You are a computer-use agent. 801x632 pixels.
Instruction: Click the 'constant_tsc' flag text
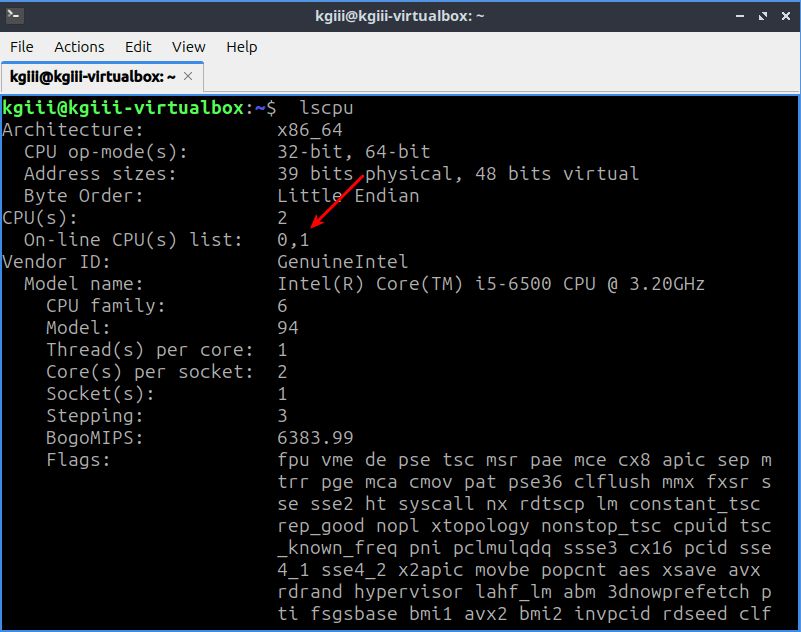click(694, 504)
